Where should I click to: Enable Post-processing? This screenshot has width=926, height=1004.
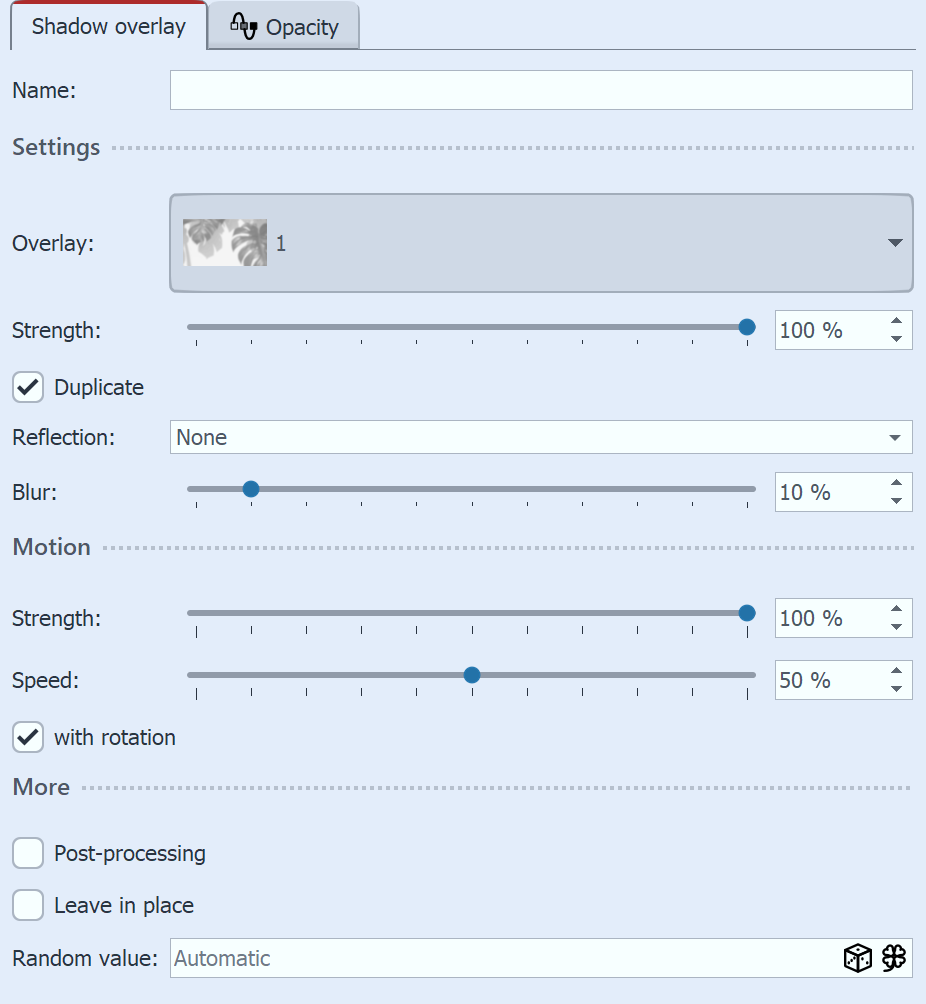click(27, 853)
